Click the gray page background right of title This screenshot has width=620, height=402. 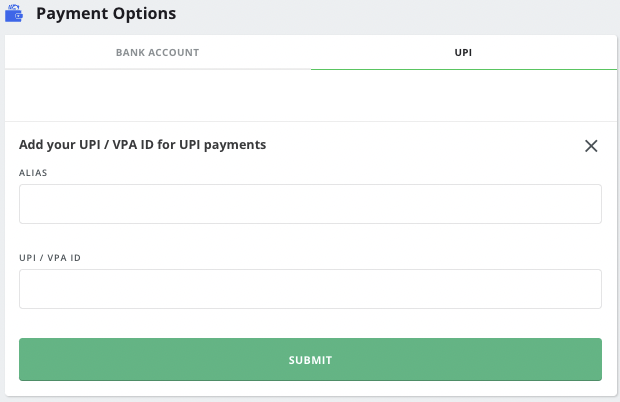[395, 16]
